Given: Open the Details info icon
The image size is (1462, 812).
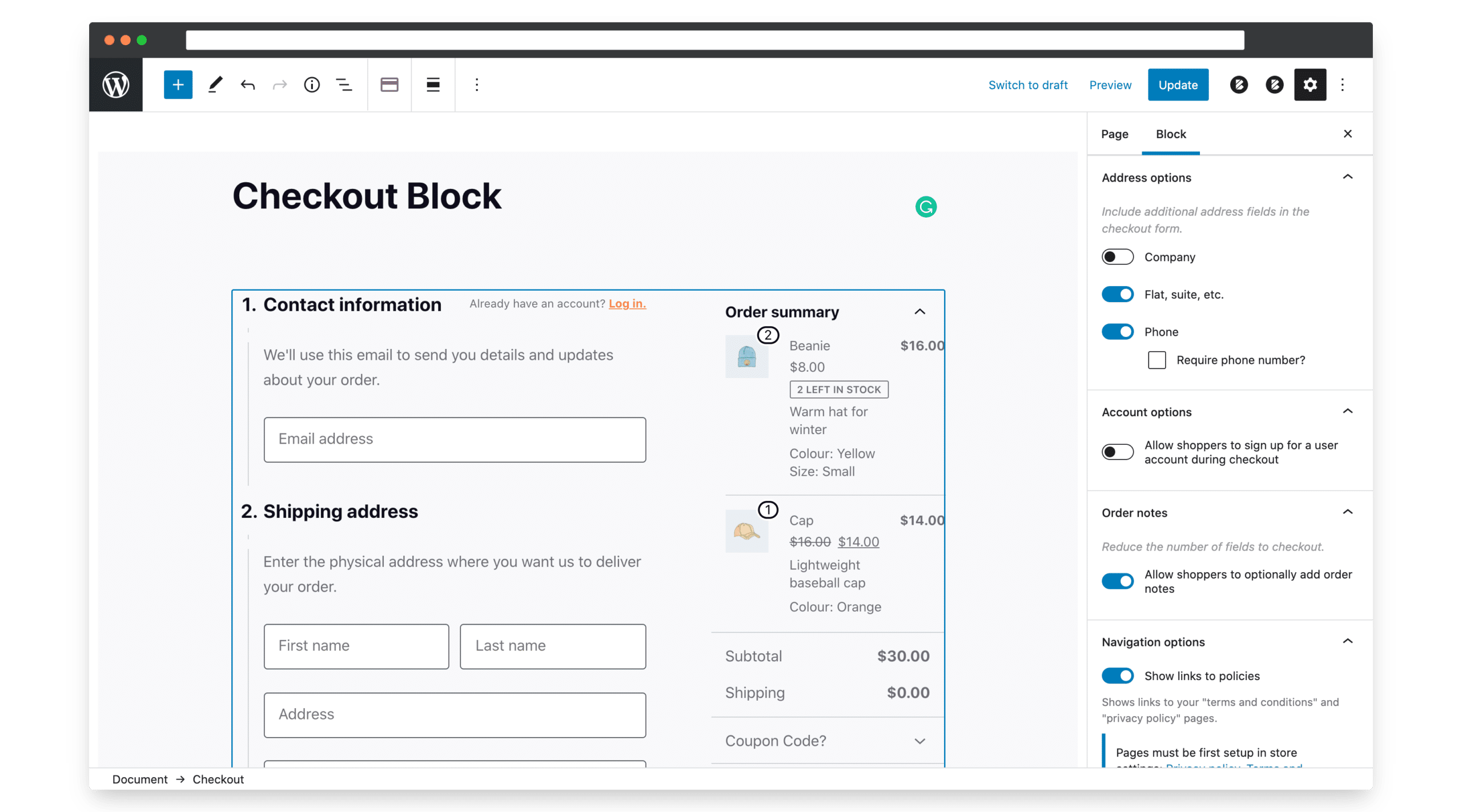Looking at the screenshot, I should 312,85.
